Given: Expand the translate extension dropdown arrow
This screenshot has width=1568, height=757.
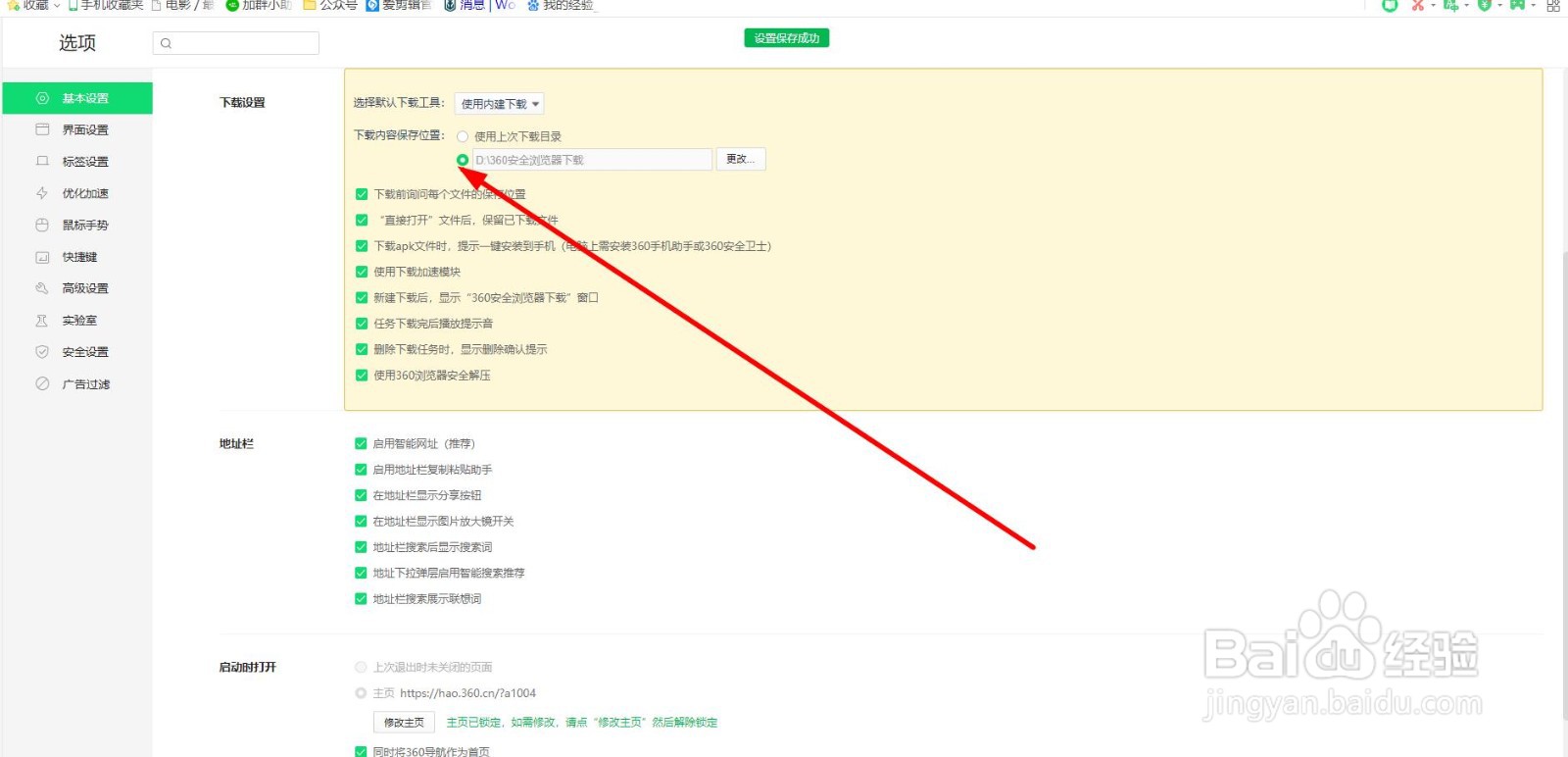Looking at the screenshot, I should pyautogui.click(x=1466, y=6).
